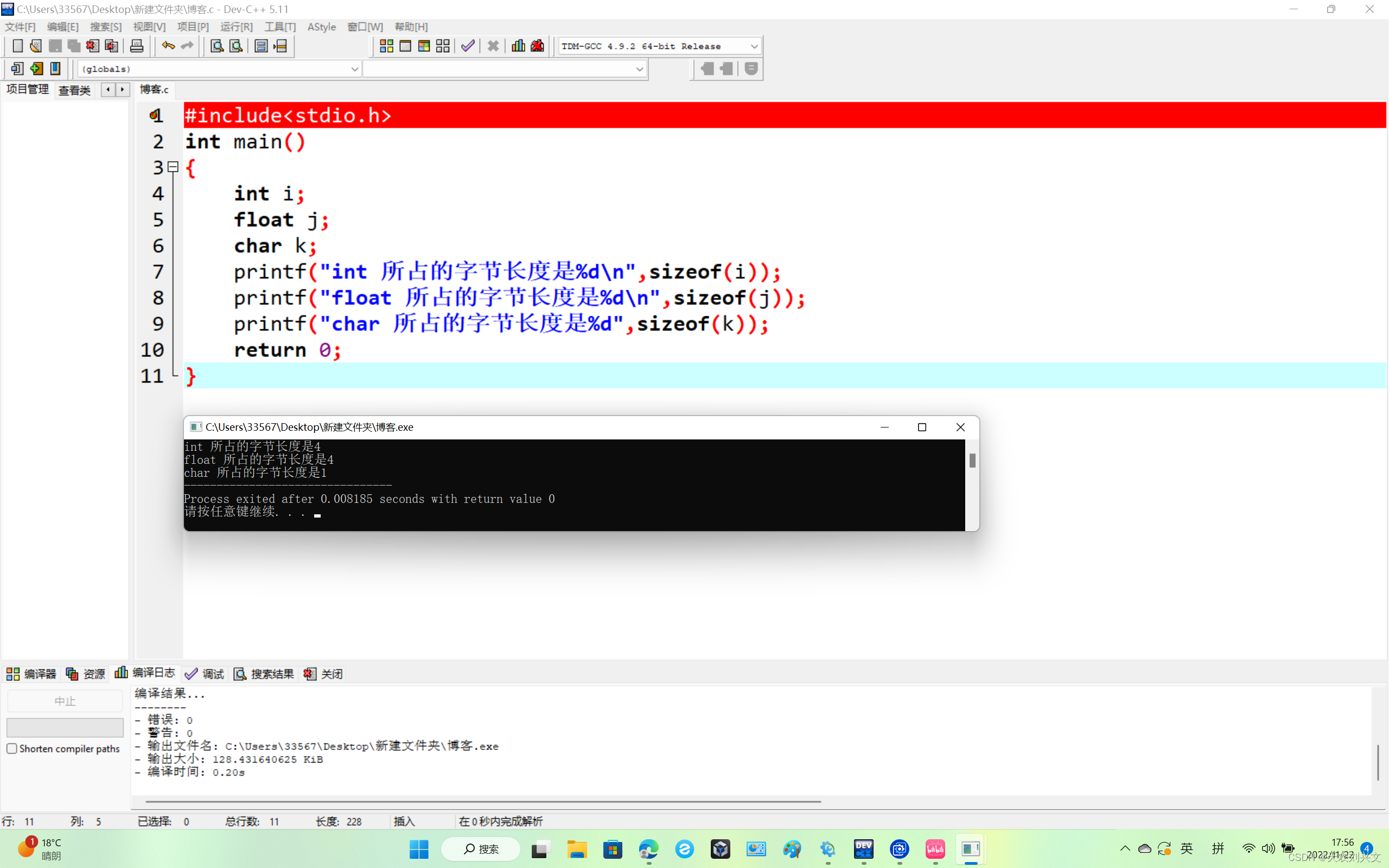Click the Print toolbar icon
Screen dimensions: 1389x868
[x=137, y=46]
